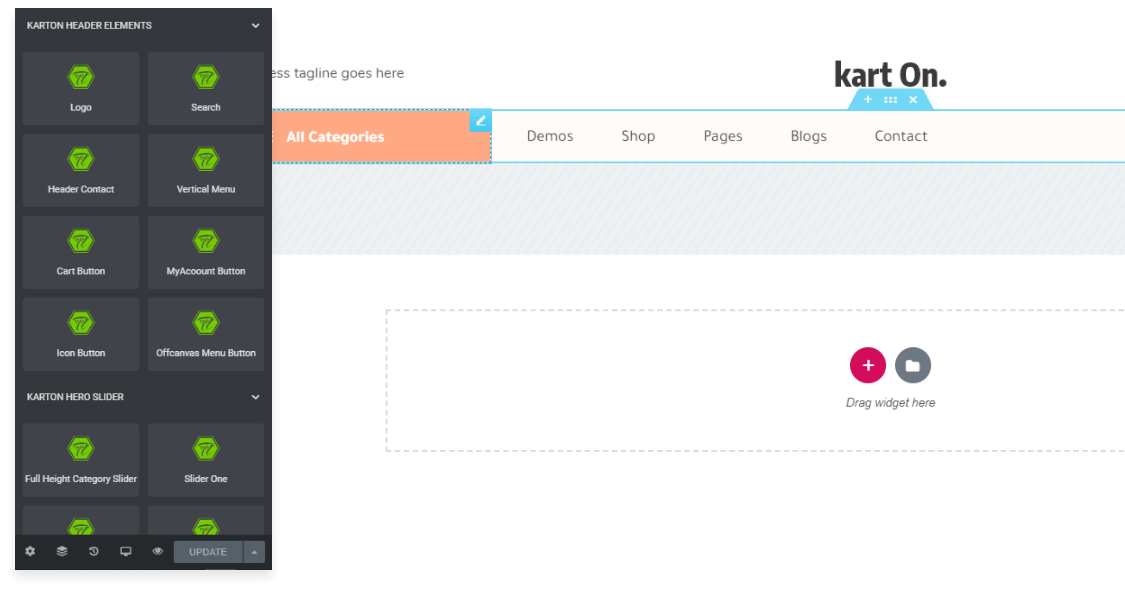Select the Header Contact widget
The height and width of the screenshot is (592, 1125).
[x=80, y=170]
